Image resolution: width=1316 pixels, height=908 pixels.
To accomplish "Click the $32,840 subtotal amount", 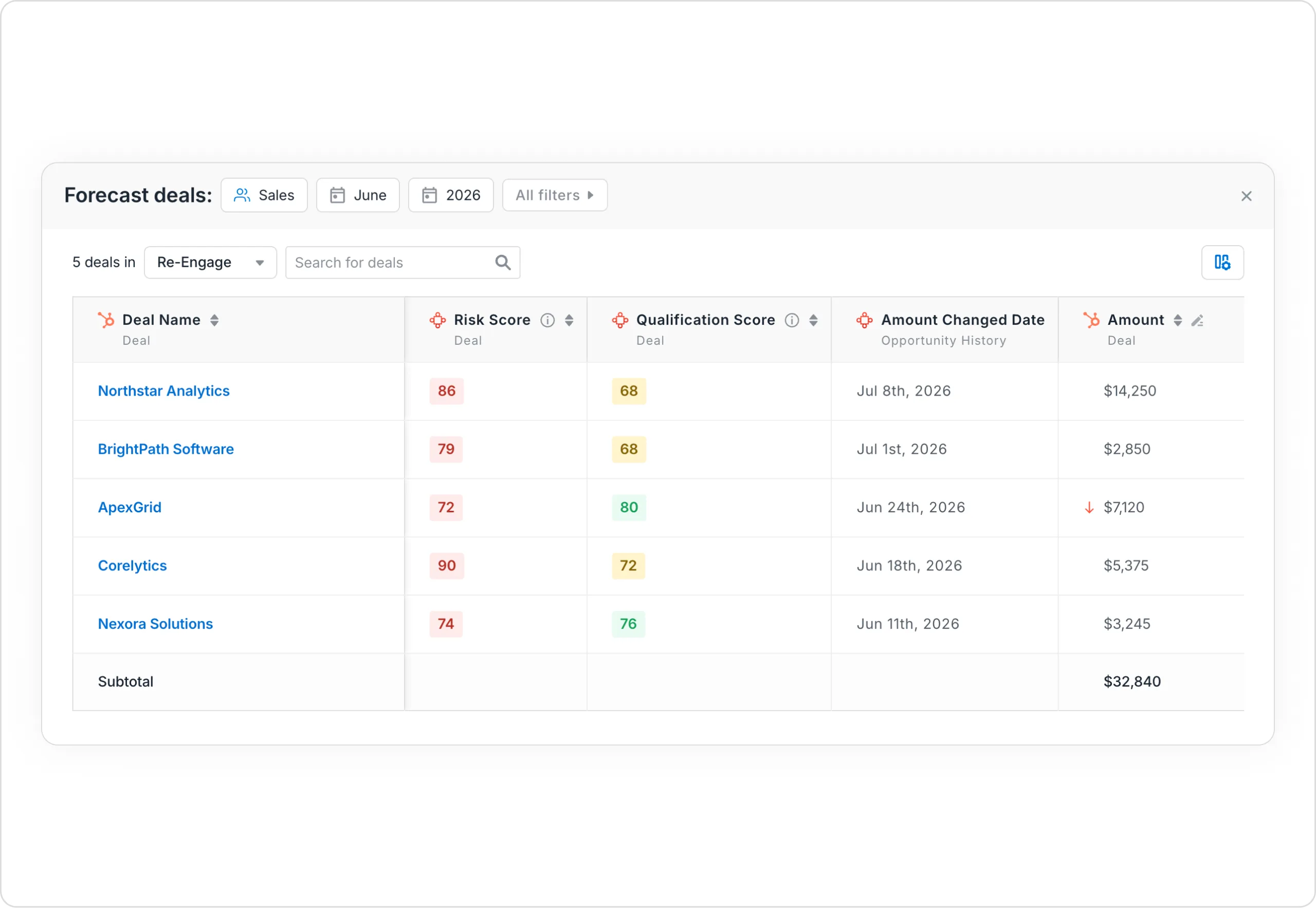I will coord(1131,681).
